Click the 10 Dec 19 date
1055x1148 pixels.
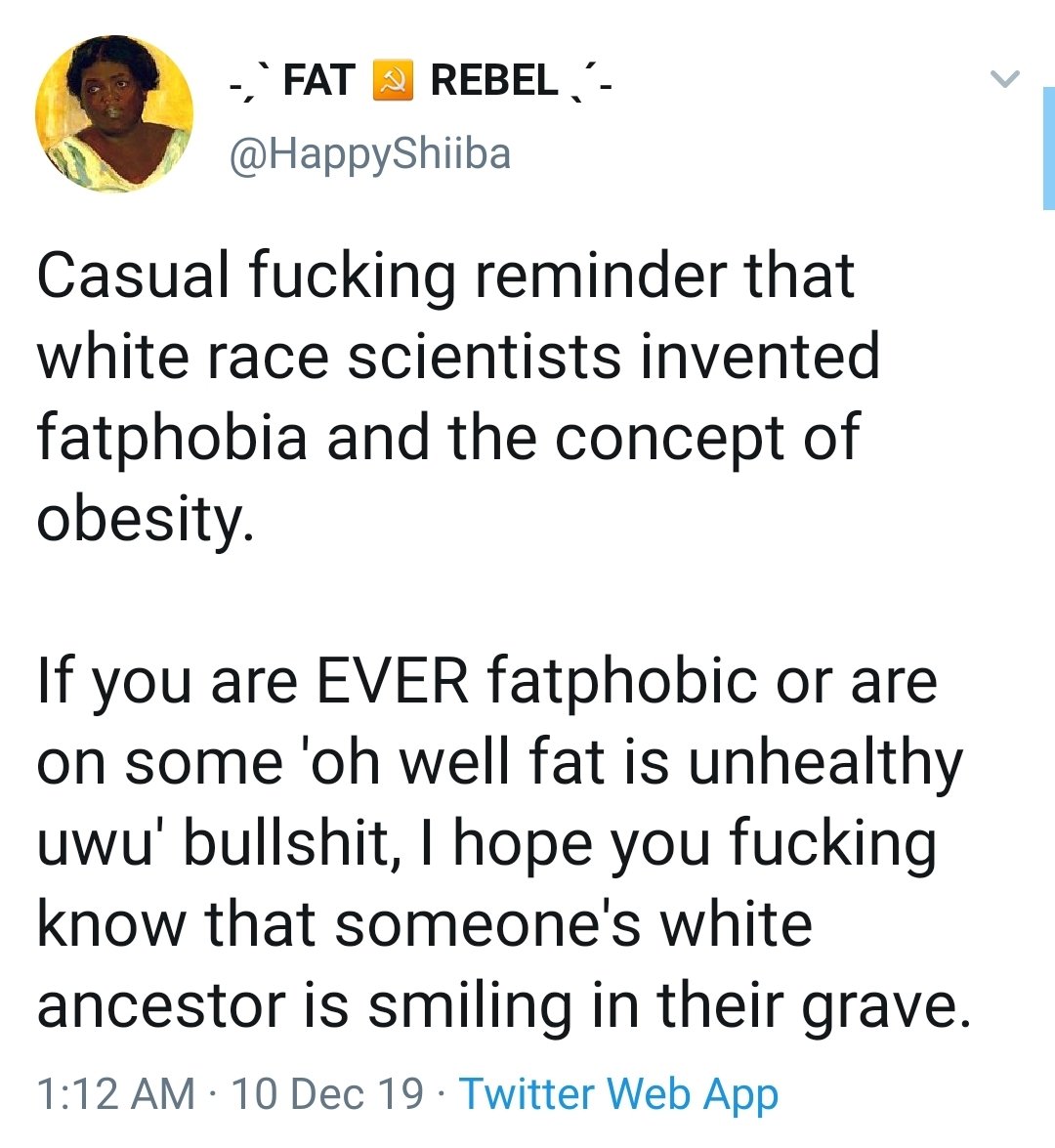point(327,1093)
